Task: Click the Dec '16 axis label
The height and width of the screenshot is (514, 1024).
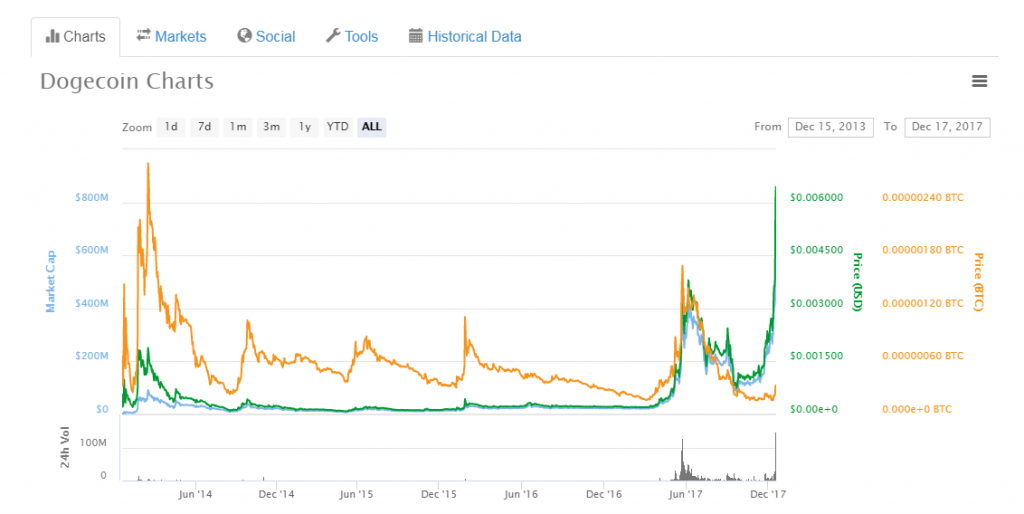Action: (604, 494)
